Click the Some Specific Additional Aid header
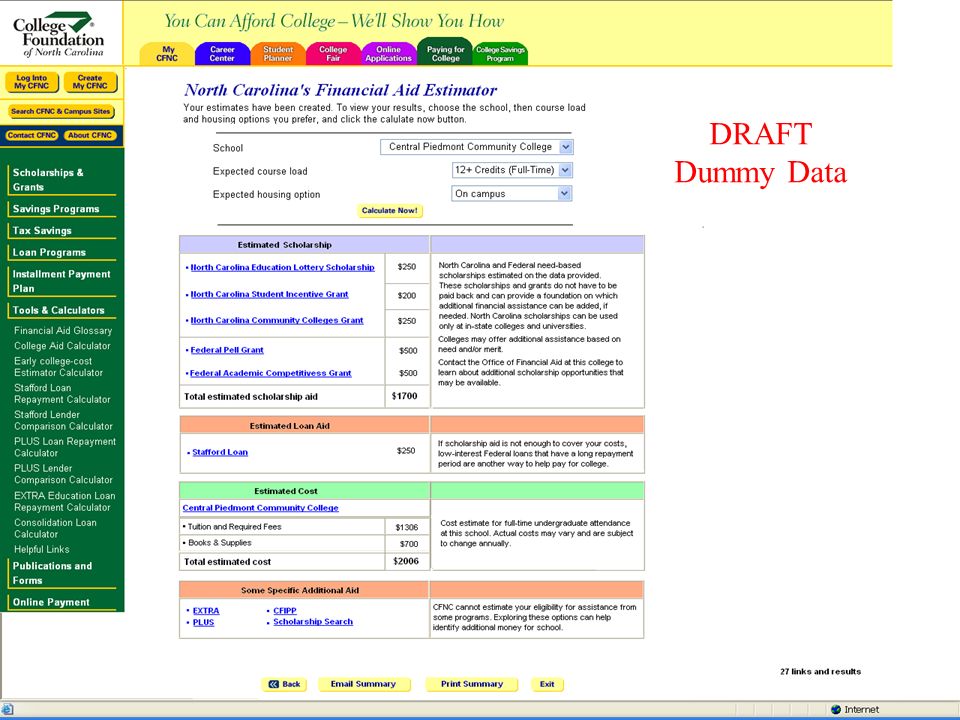Image resolution: width=960 pixels, height=720 pixels. pyautogui.click(x=300, y=591)
